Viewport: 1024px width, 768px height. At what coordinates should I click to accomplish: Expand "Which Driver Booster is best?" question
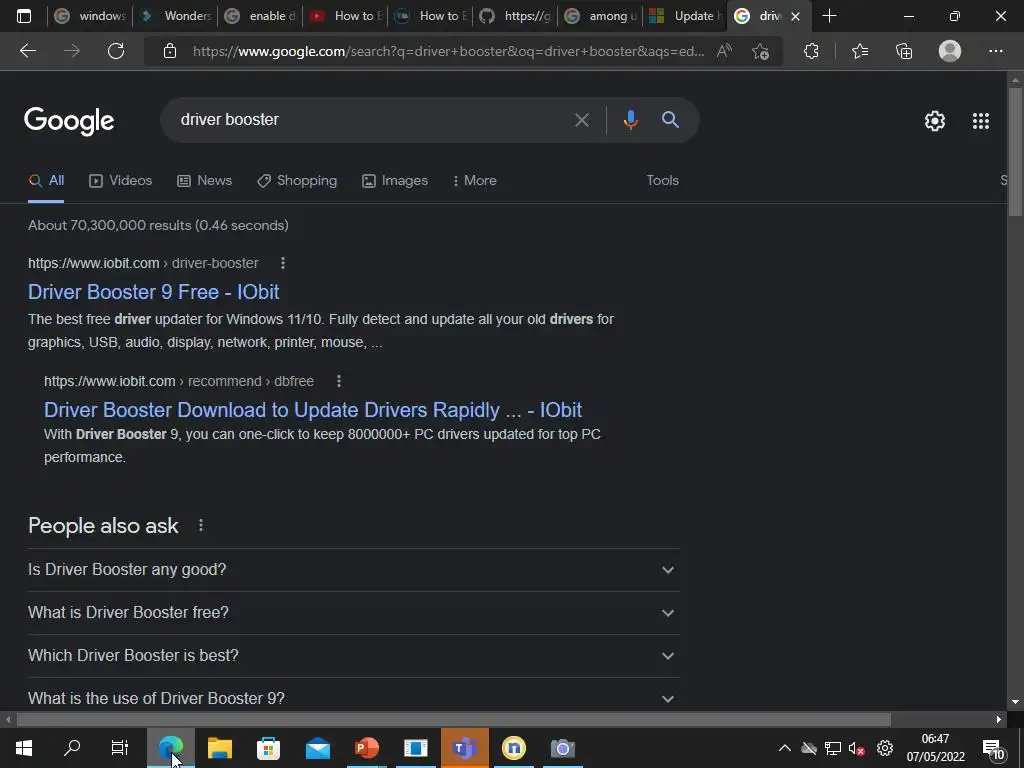[353, 656]
